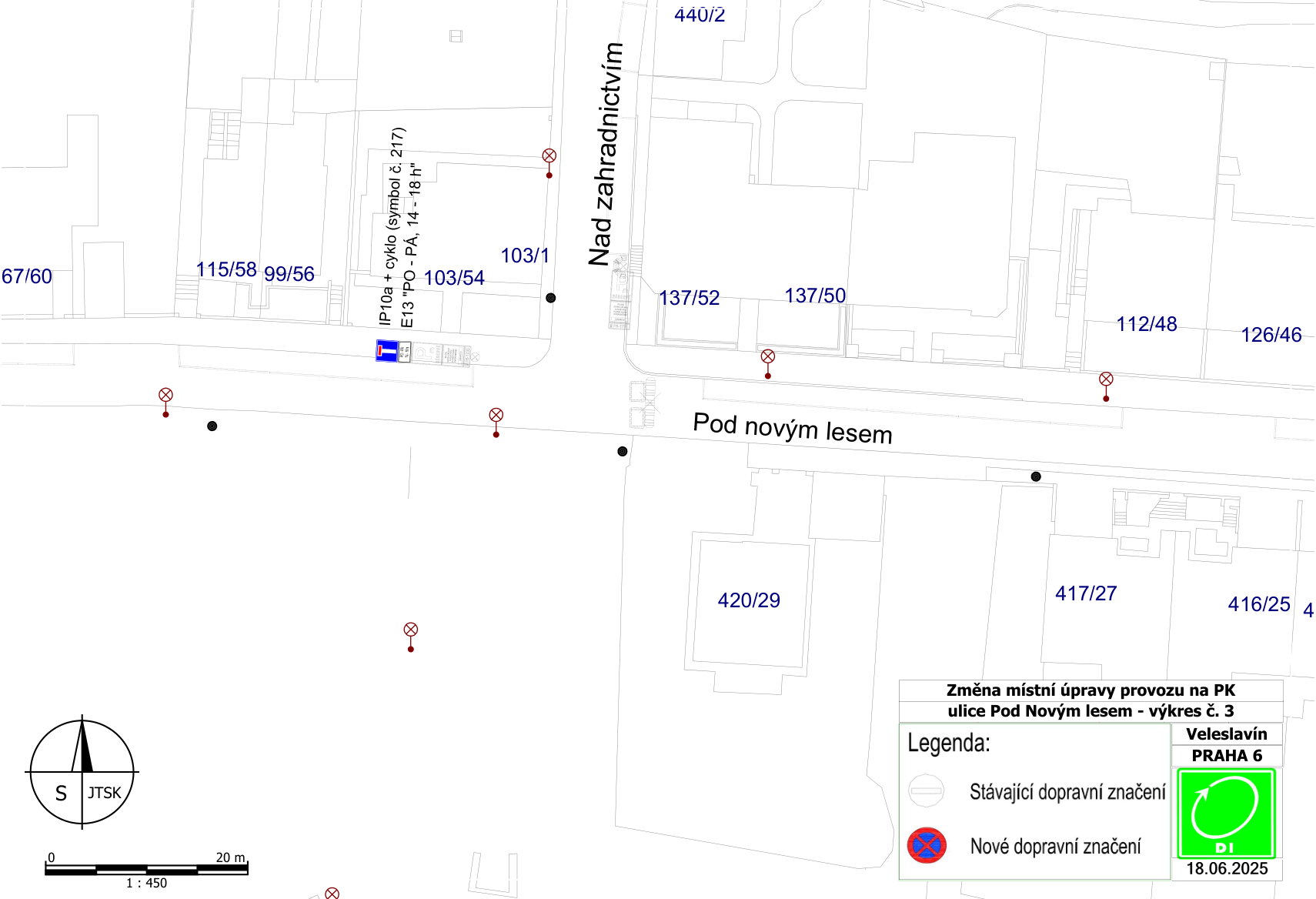The height and width of the screenshot is (899, 1316).
Task: Click Nové dopravní značení legend text
Action: 1055,847
